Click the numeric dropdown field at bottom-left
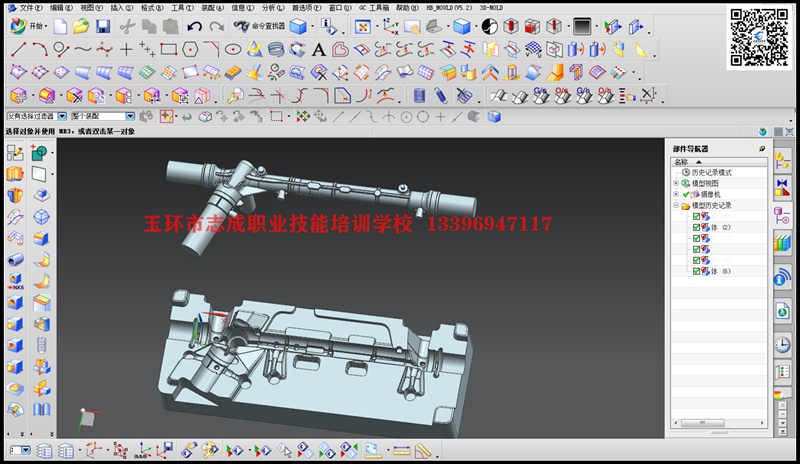 20,450
